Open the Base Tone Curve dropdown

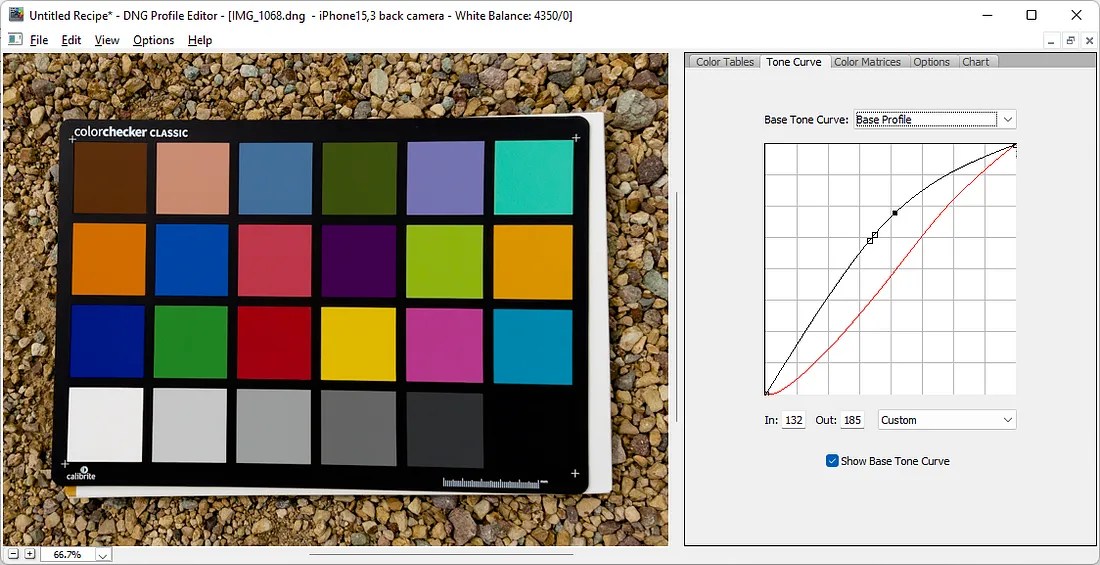1007,119
